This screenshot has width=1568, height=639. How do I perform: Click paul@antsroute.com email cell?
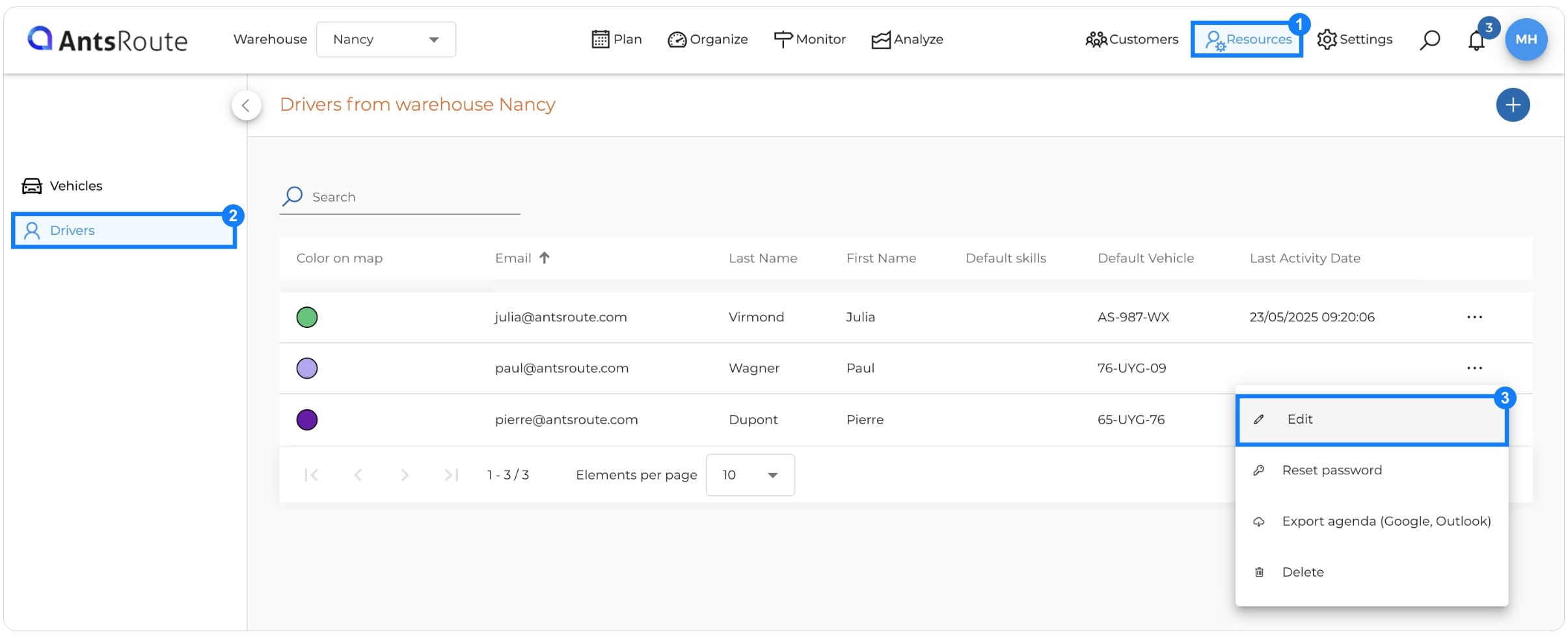(x=561, y=368)
